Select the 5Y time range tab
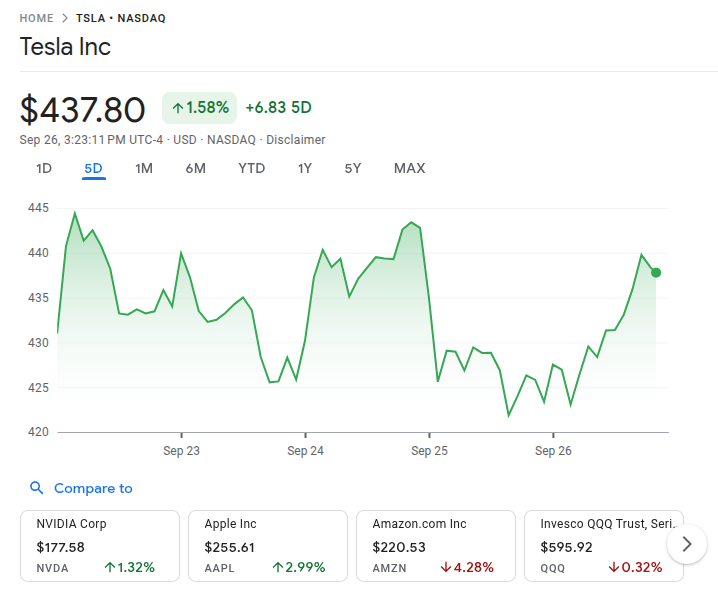Viewport: 718px width, 594px height. click(x=353, y=169)
